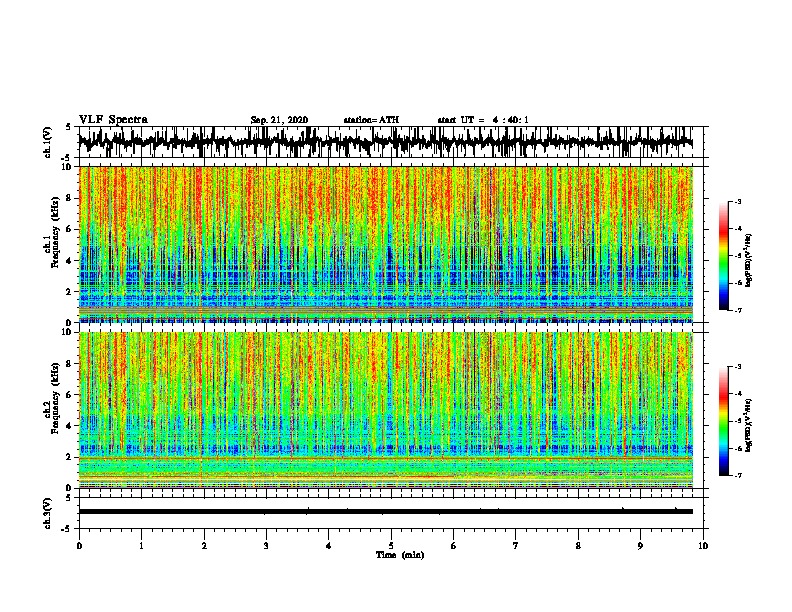The image size is (792, 612).
Task: Click the "Time (min)" axis title
Action: pos(400,555)
